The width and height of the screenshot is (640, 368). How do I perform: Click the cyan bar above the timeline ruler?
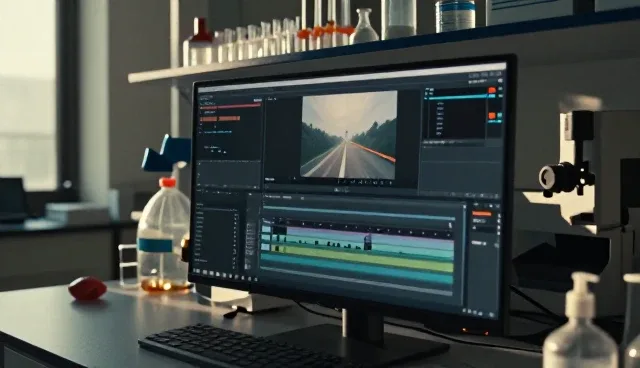click(x=358, y=213)
